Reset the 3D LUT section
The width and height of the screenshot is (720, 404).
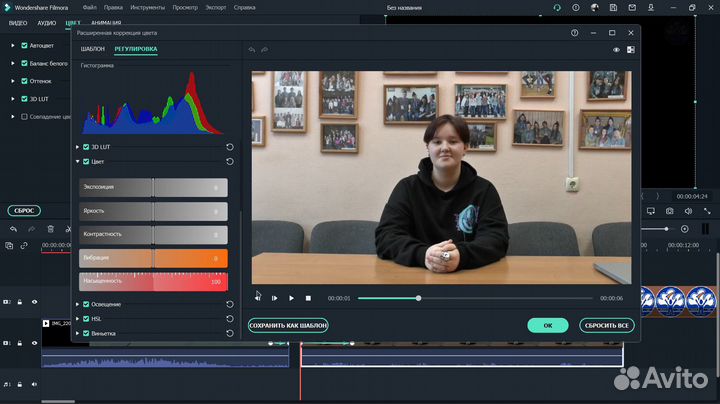click(x=230, y=147)
